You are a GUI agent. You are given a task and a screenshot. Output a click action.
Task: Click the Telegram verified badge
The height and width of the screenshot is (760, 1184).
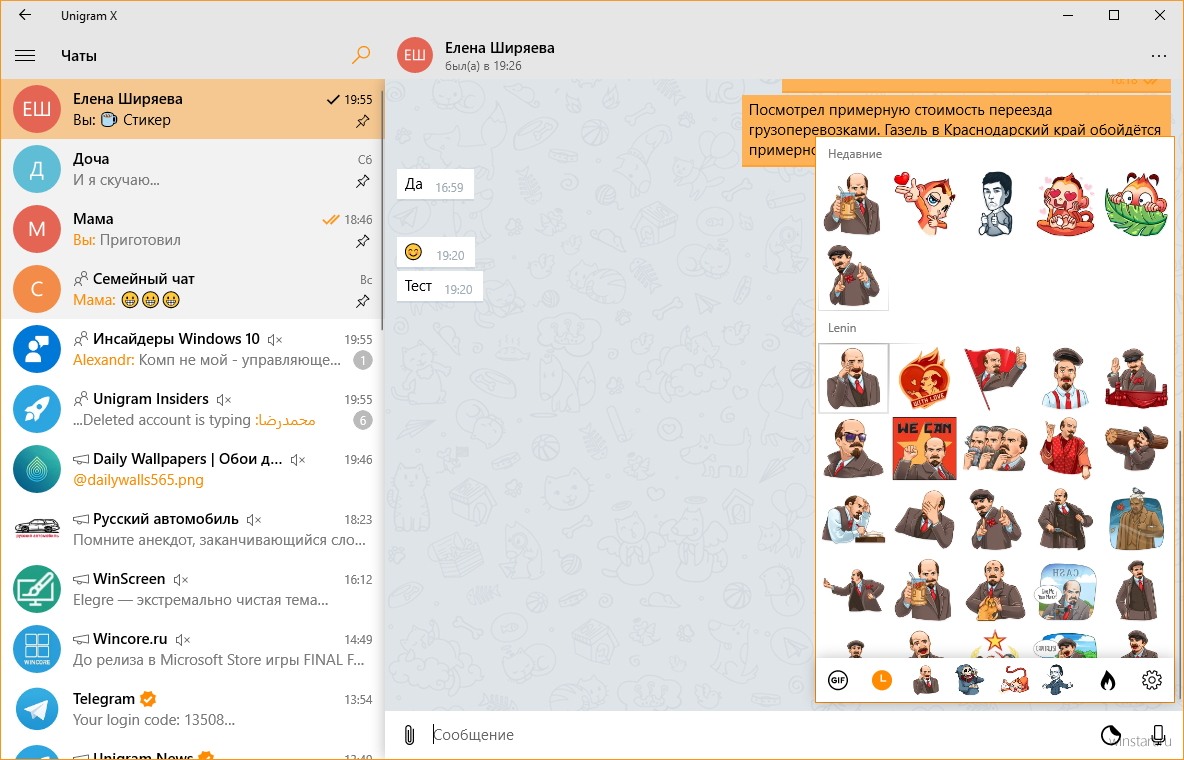(149, 698)
